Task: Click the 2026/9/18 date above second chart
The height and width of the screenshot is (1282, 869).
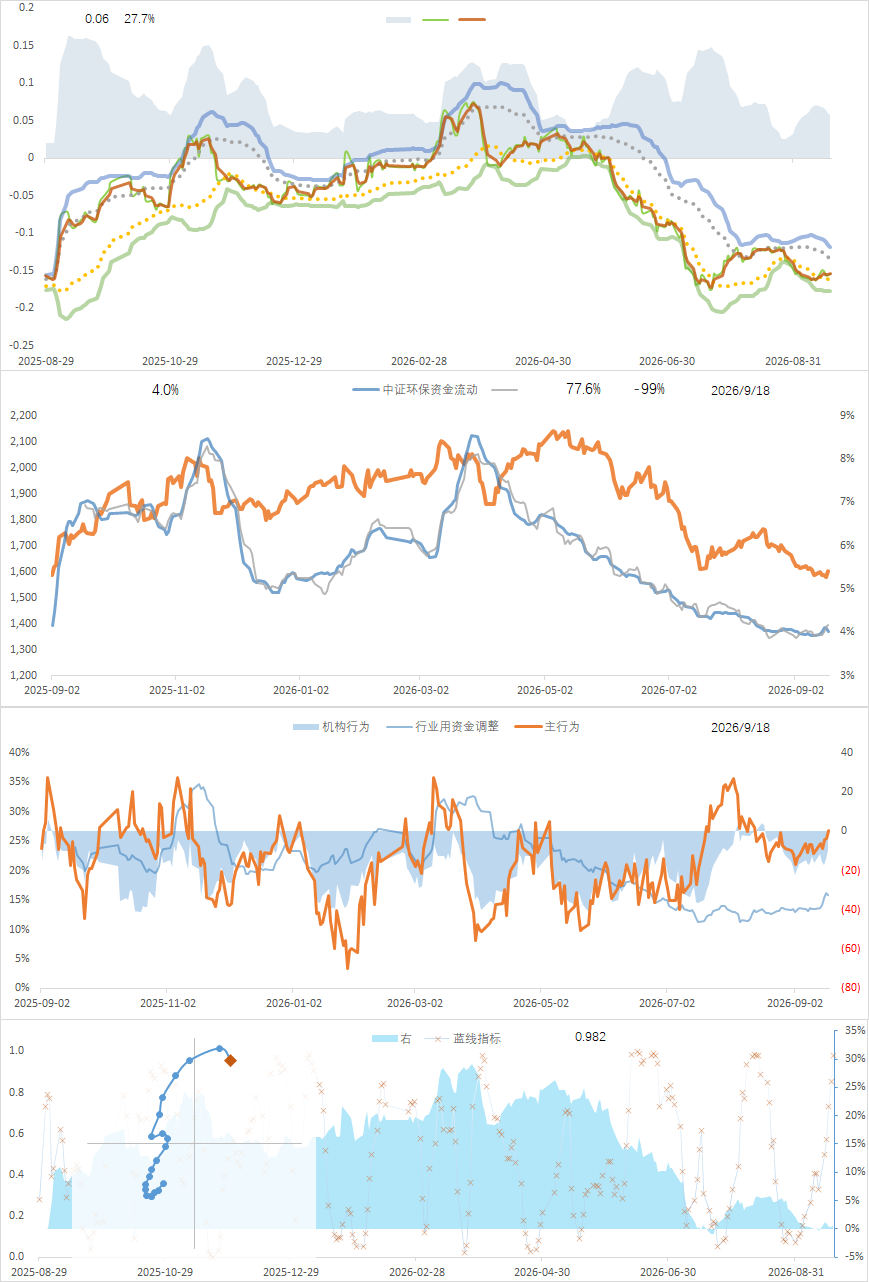Action: pyautogui.click(x=741, y=390)
